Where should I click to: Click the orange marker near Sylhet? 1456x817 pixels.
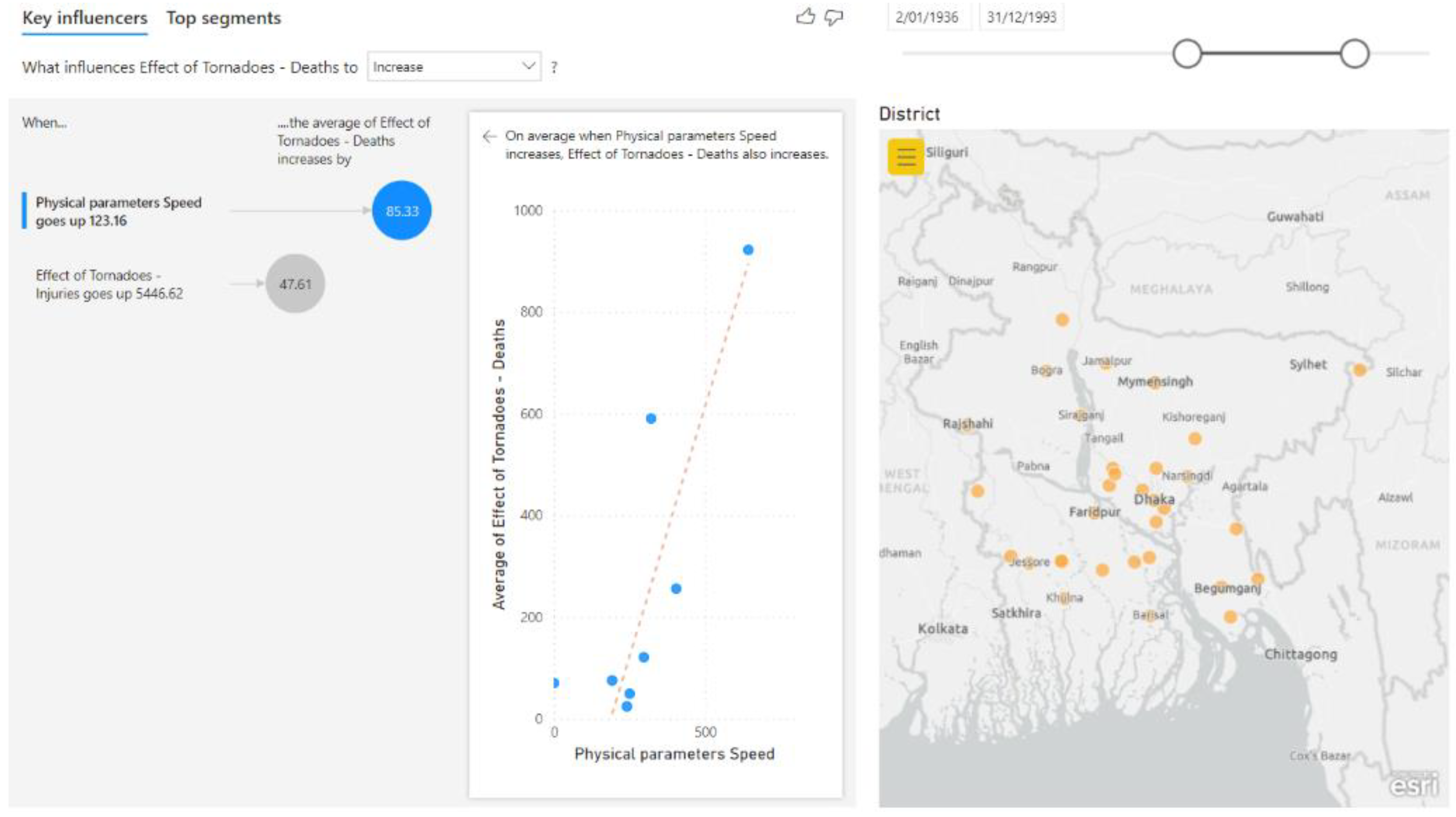1360,370
